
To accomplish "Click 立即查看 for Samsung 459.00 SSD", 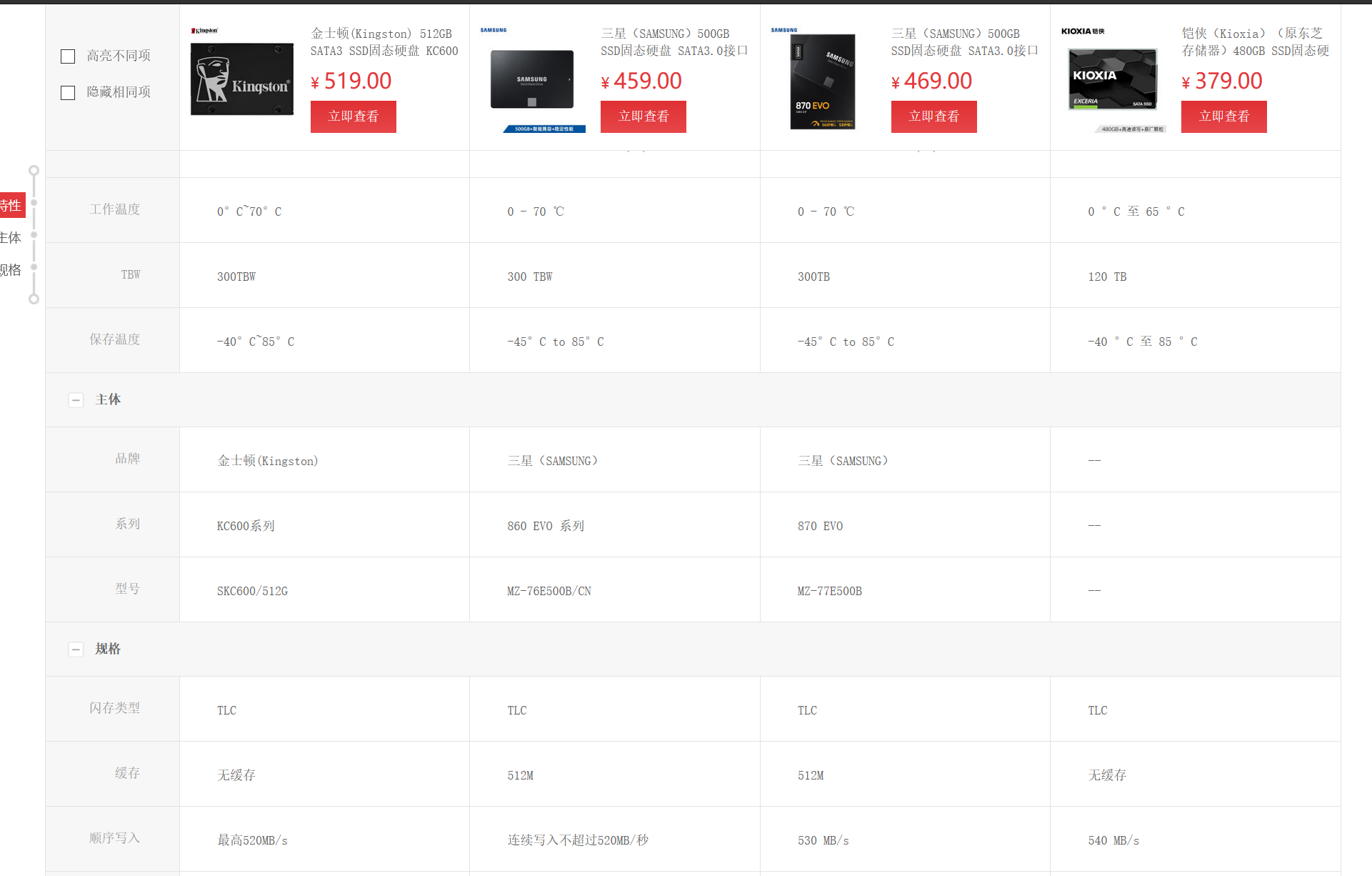I will coord(643,116).
